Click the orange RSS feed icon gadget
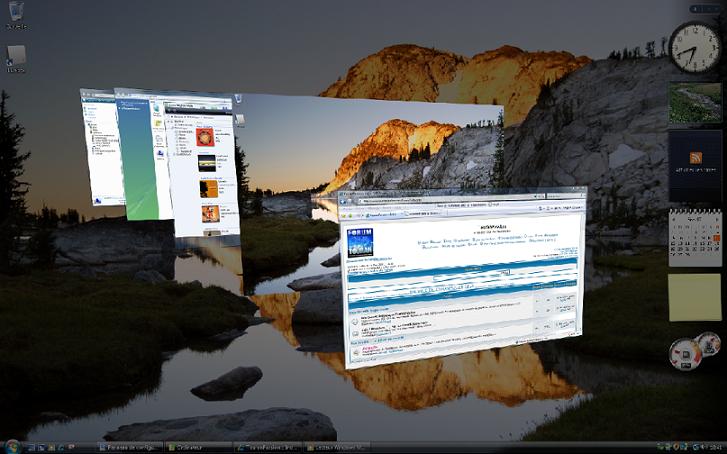 (695, 158)
